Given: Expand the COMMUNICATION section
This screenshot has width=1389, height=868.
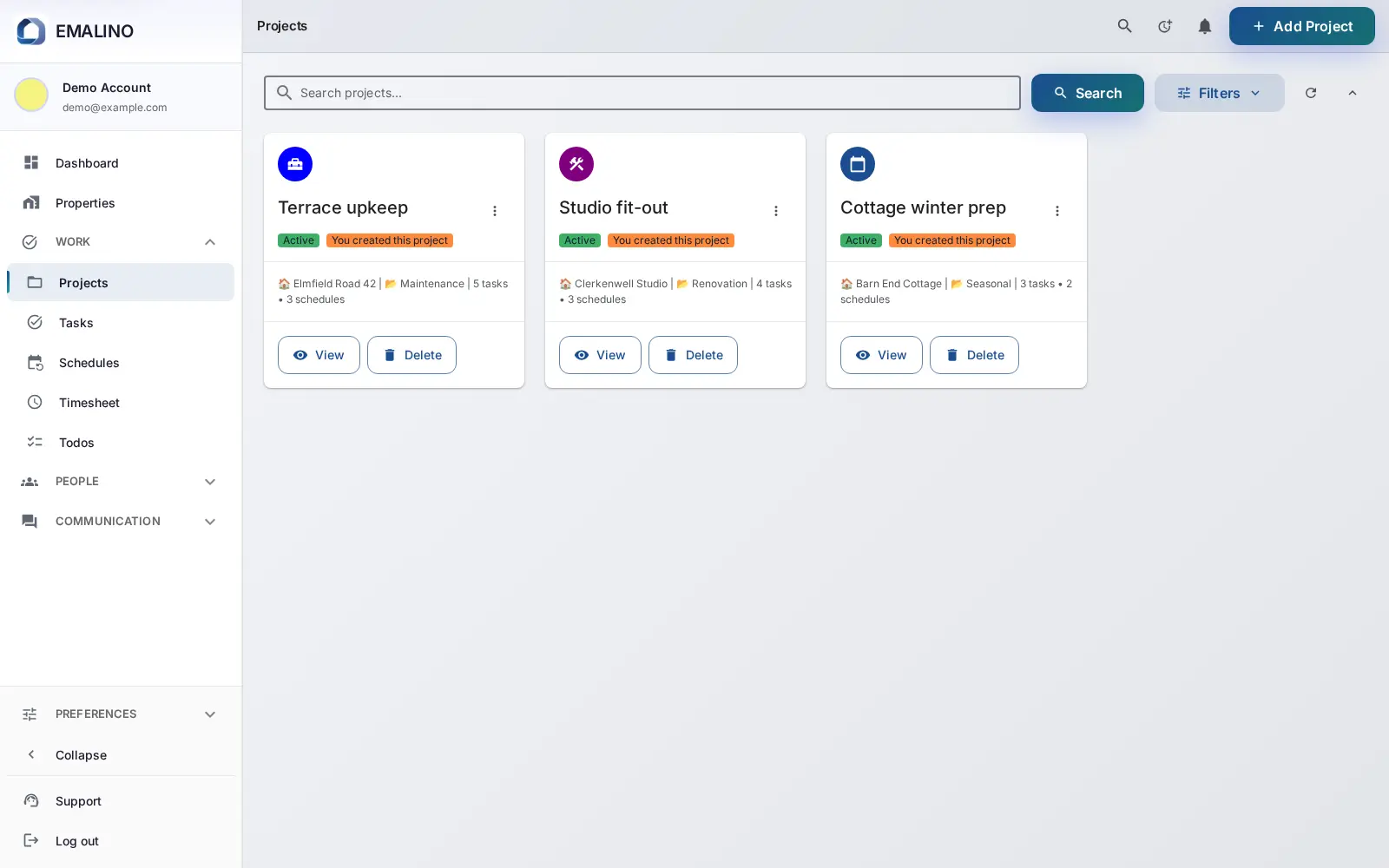Looking at the screenshot, I should coord(121,522).
